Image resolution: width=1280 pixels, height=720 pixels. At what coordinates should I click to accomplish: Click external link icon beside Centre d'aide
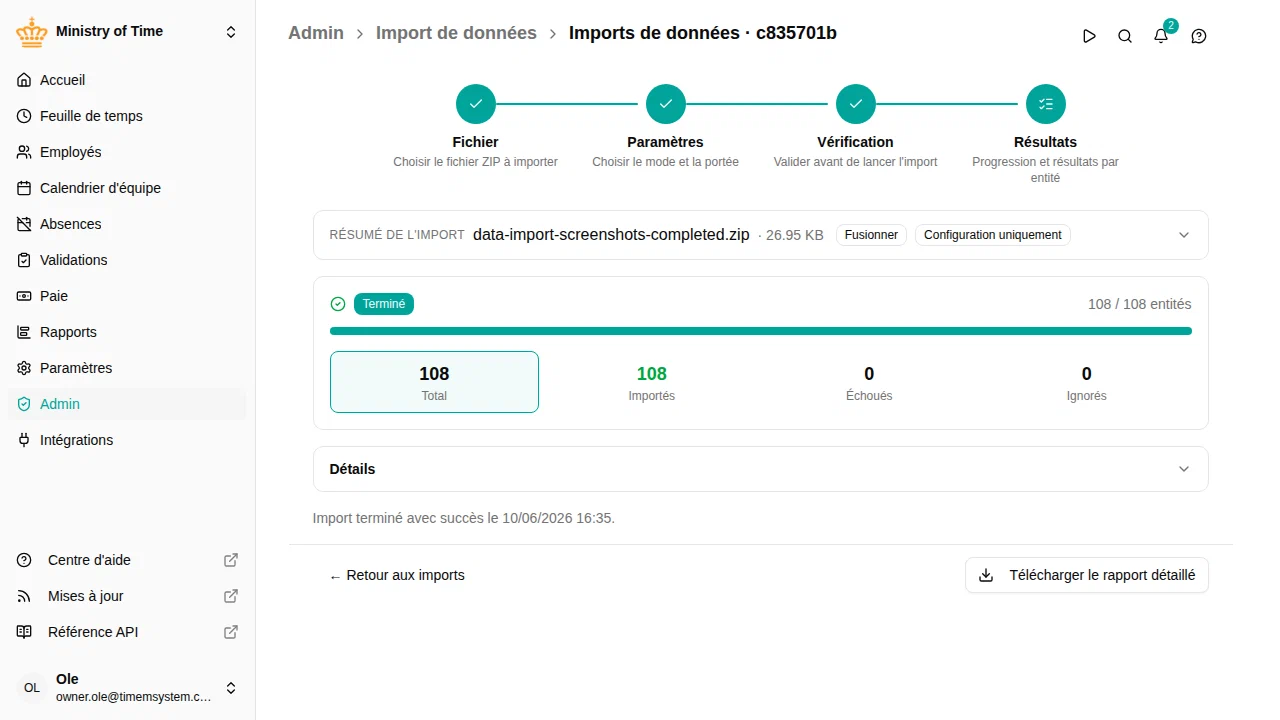tap(231, 560)
